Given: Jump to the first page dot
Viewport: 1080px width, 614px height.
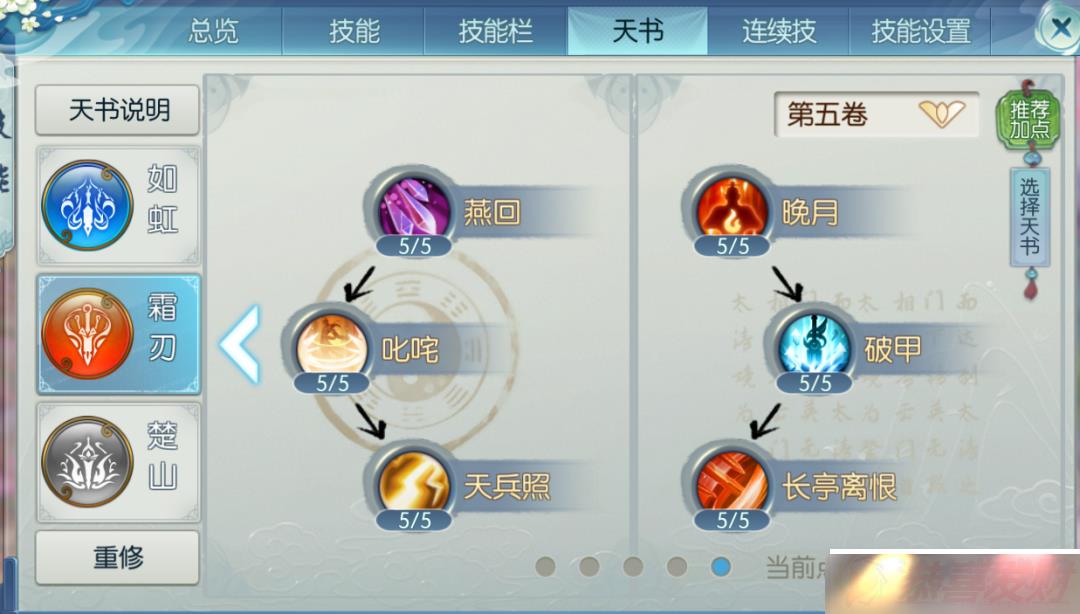Looking at the screenshot, I should [546, 566].
